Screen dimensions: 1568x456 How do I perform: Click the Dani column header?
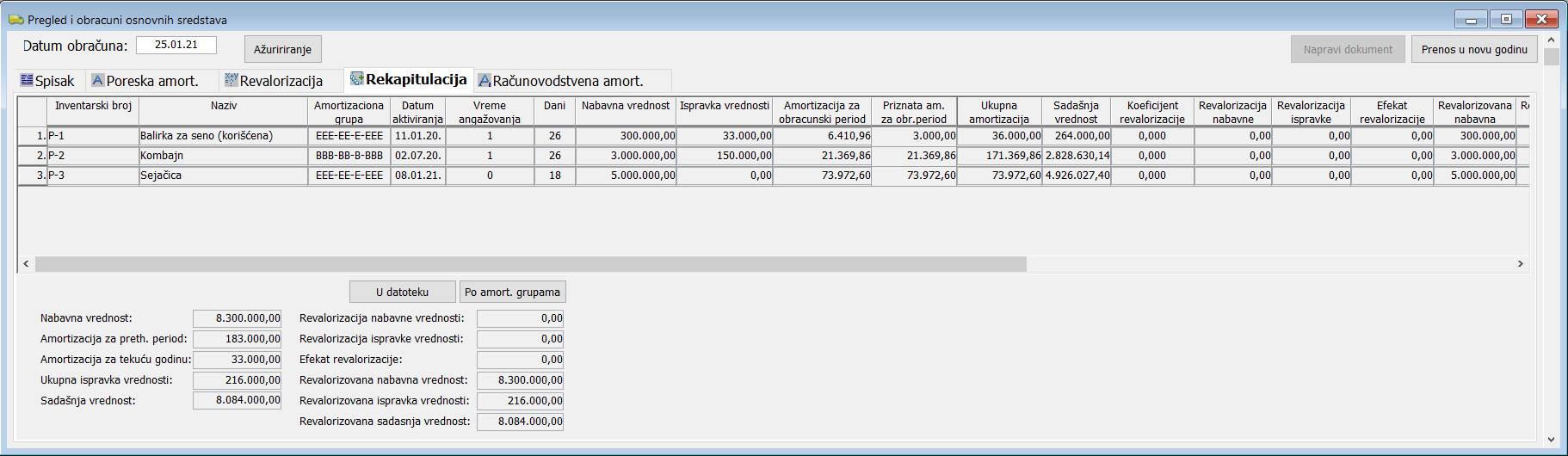point(555,112)
